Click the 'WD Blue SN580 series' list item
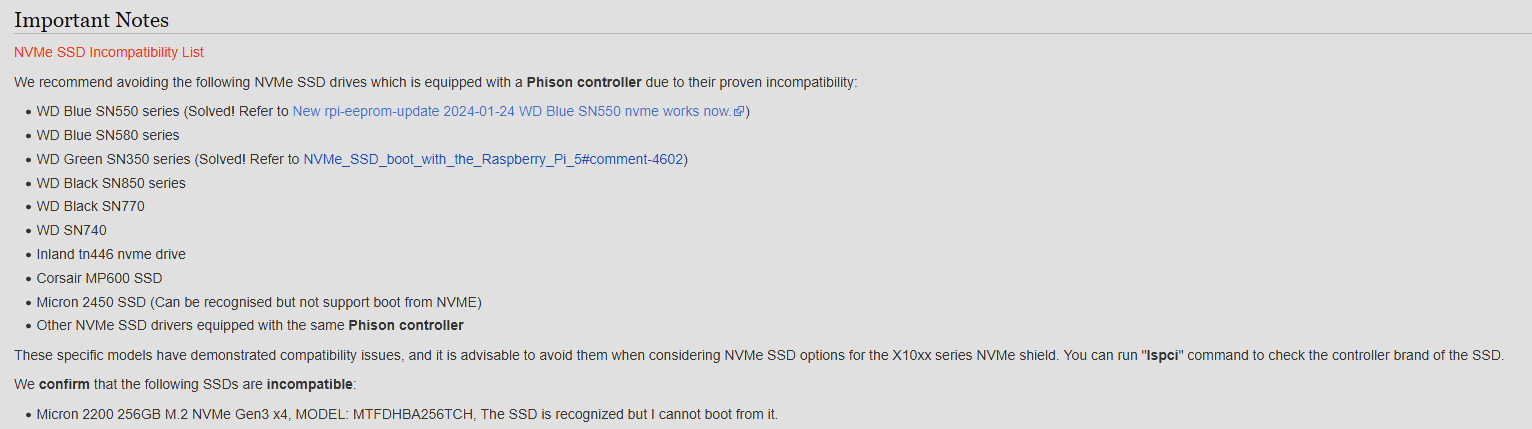This screenshot has height=429, width=1532. tap(108, 135)
